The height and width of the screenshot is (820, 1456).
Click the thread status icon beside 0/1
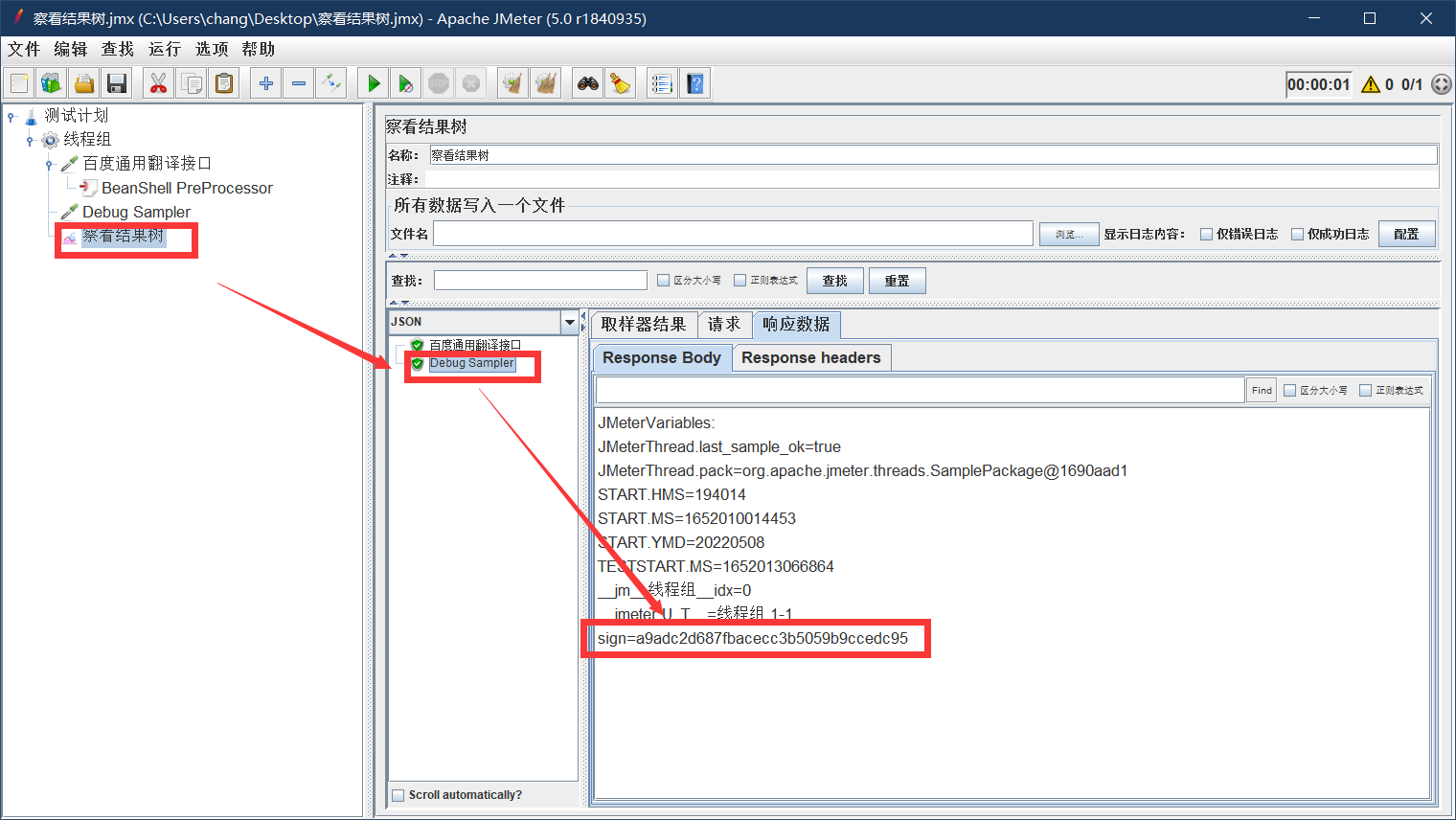1441,84
